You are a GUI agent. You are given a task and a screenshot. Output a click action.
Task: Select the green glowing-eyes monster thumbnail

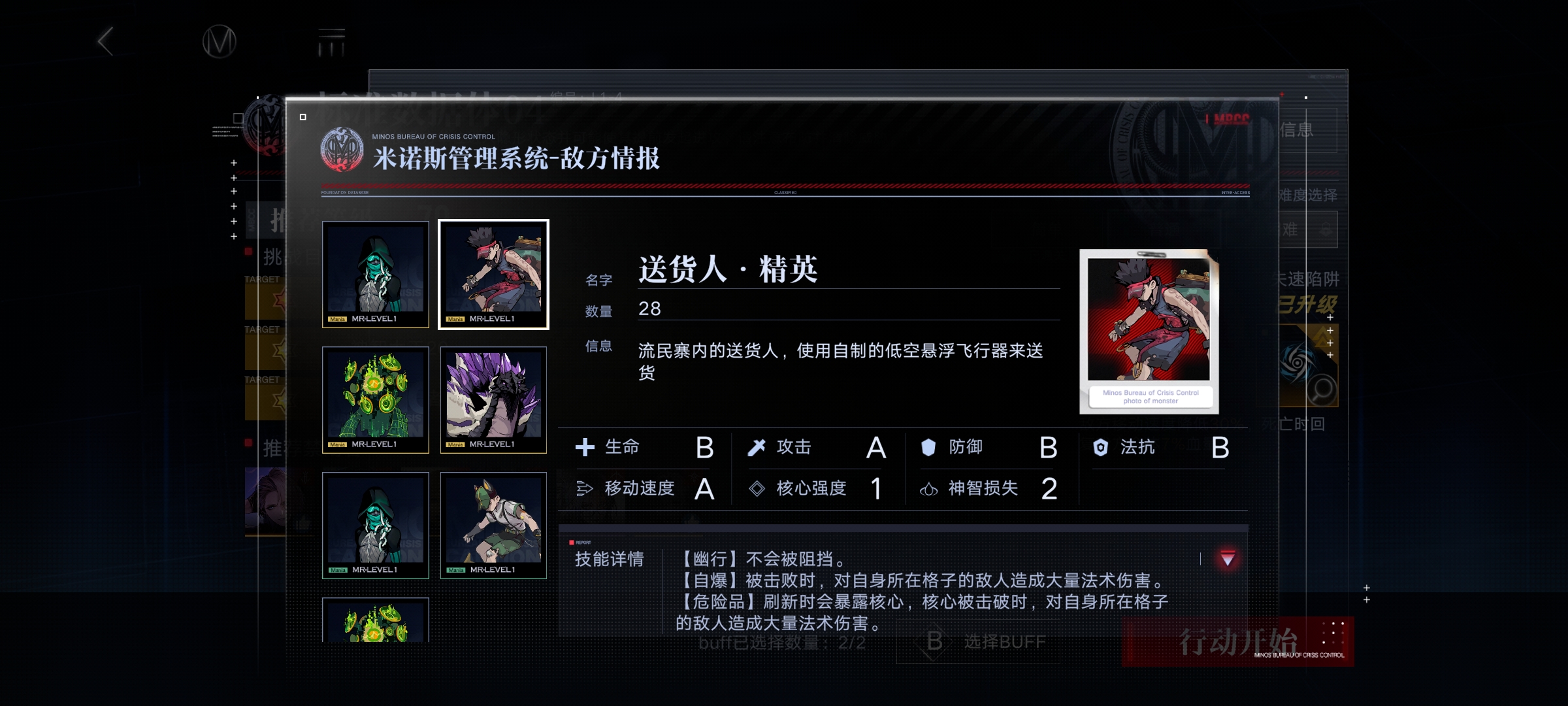(376, 399)
